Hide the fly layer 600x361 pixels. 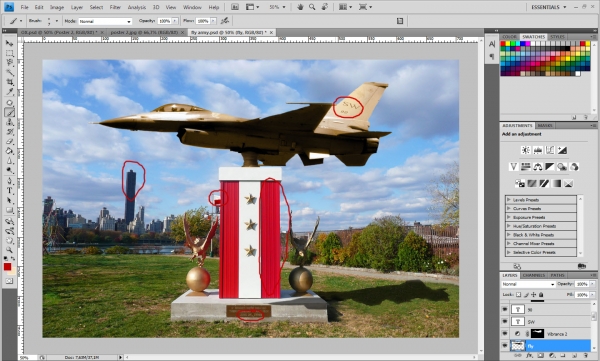[x=505, y=346]
